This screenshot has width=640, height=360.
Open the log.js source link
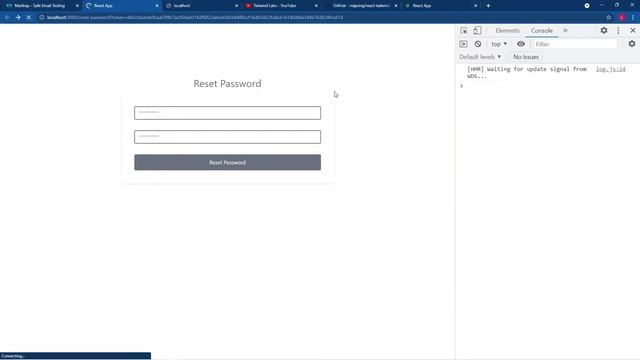coord(610,69)
